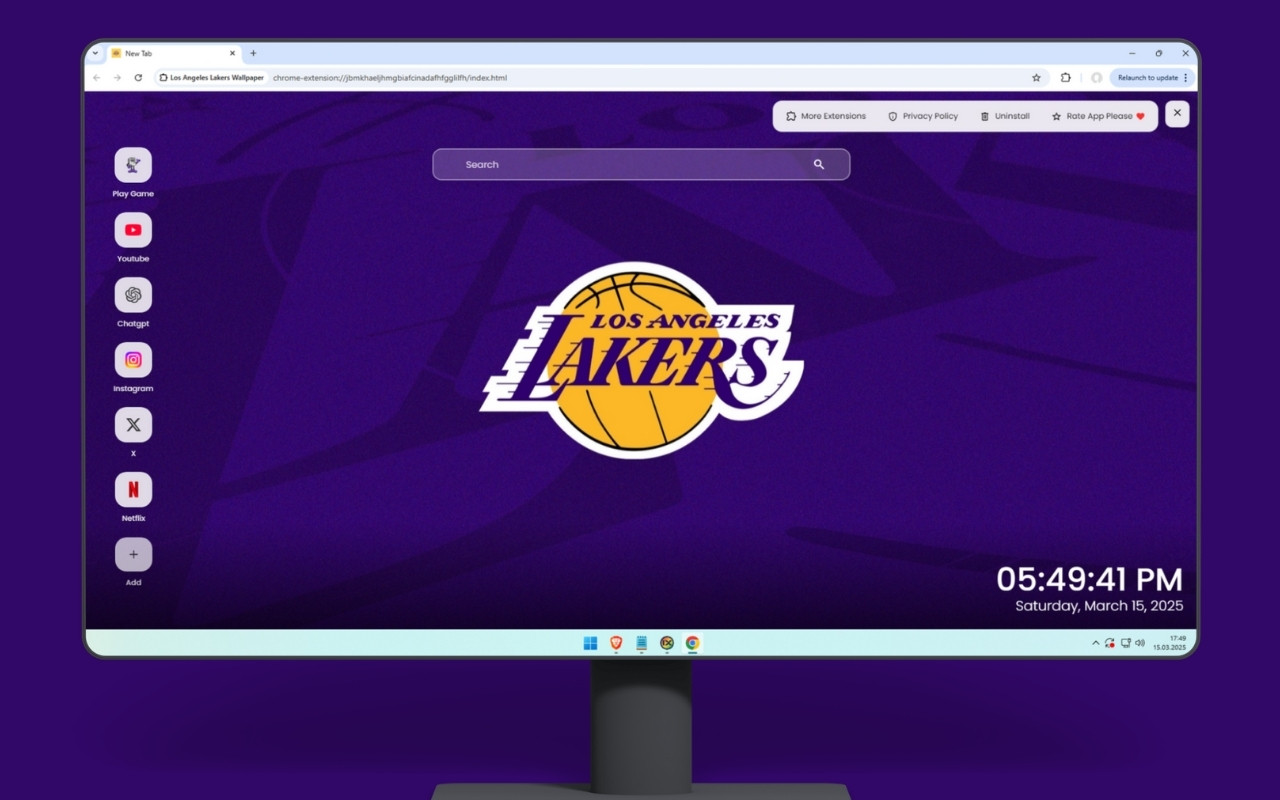The image size is (1280, 800).
Task: Expand the tab search chevron
Action: pos(96,53)
